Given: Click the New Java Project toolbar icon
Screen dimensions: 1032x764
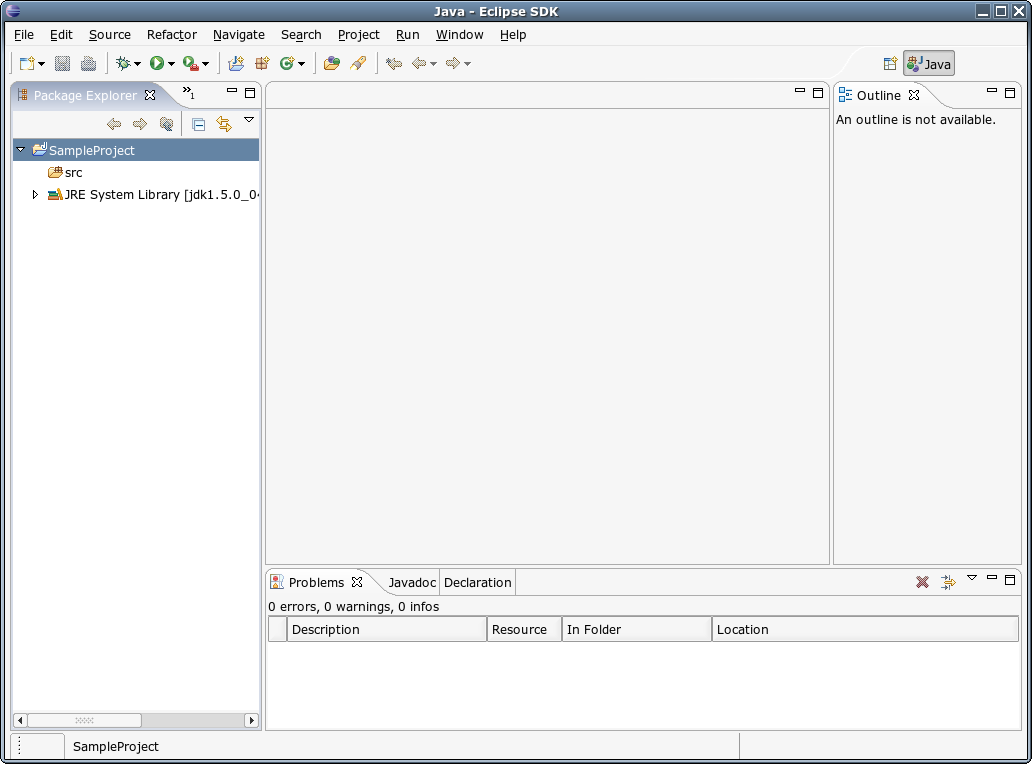Looking at the screenshot, I should 236,64.
